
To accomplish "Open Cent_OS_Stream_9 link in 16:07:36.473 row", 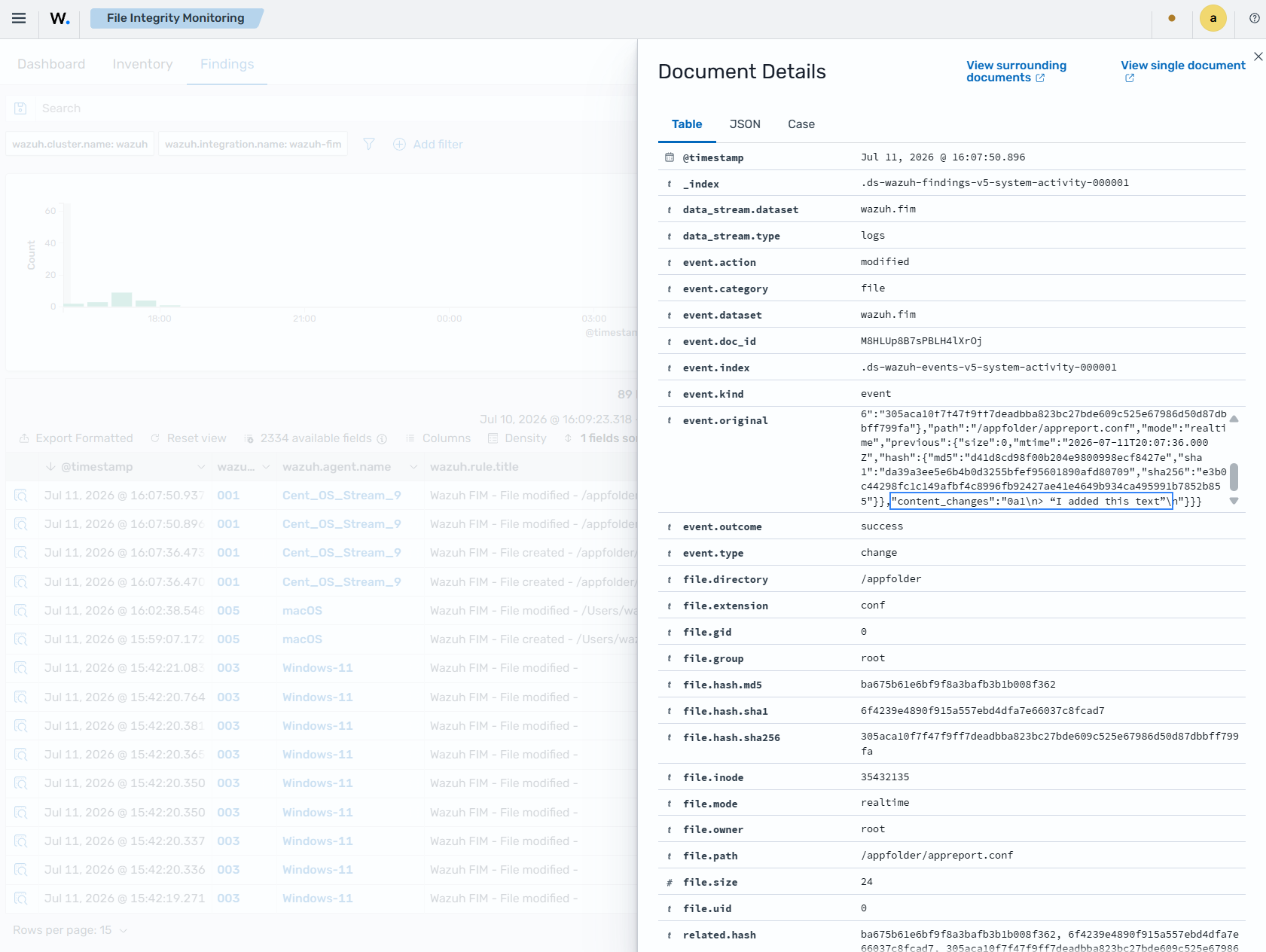I will (342, 553).
